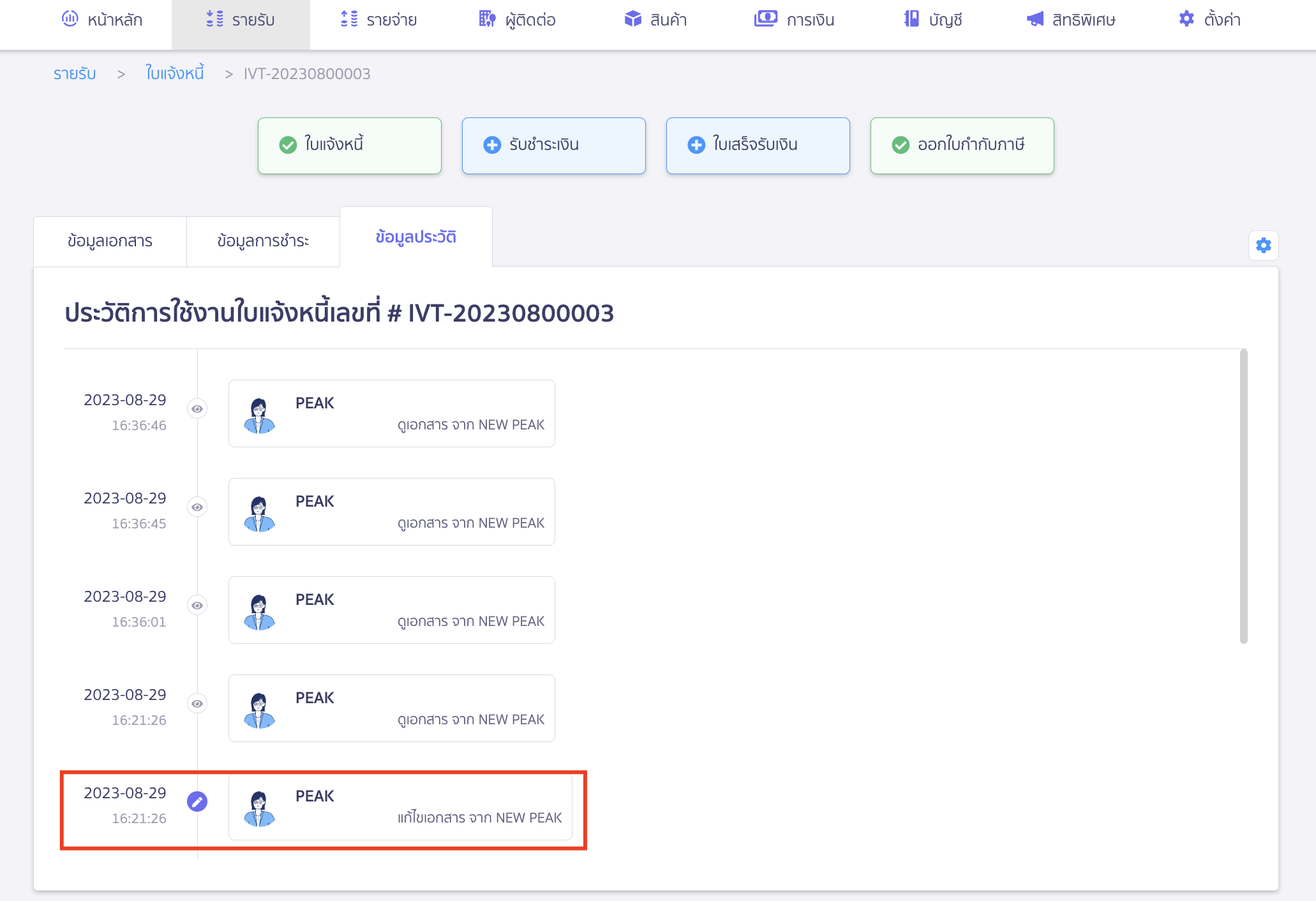The height and width of the screenshot is (901, 1316).
Task: Open the สินค้า menu item
Action: [x=655, y=20]
